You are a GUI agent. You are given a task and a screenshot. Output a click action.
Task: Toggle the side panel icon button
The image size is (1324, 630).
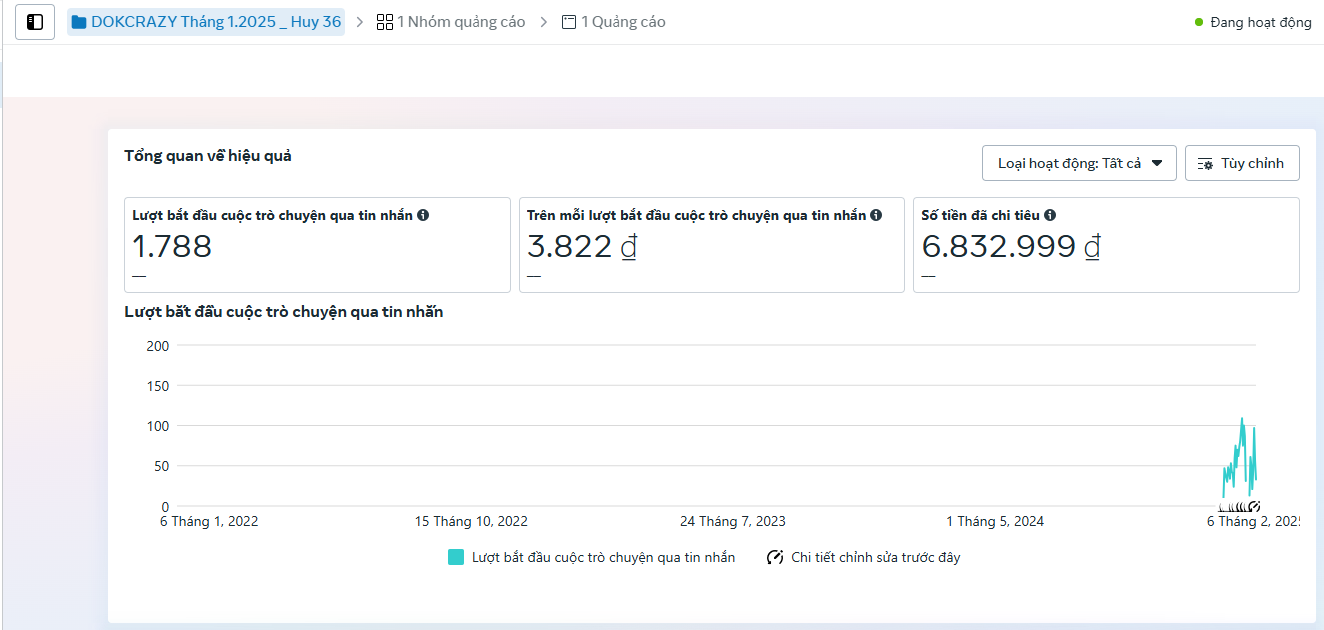click(35, 22)
